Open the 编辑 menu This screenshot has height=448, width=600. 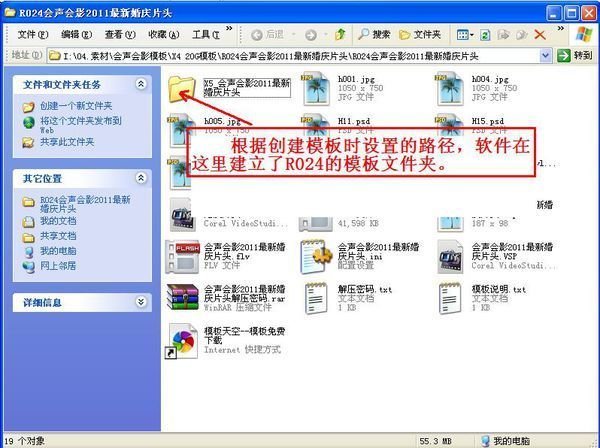73,34
